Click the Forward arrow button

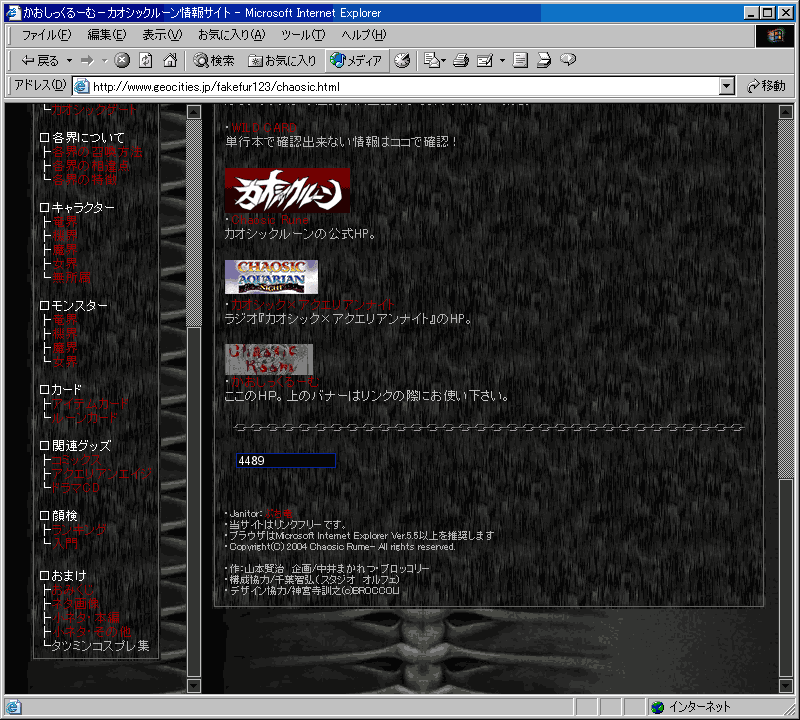coord(88,61)
